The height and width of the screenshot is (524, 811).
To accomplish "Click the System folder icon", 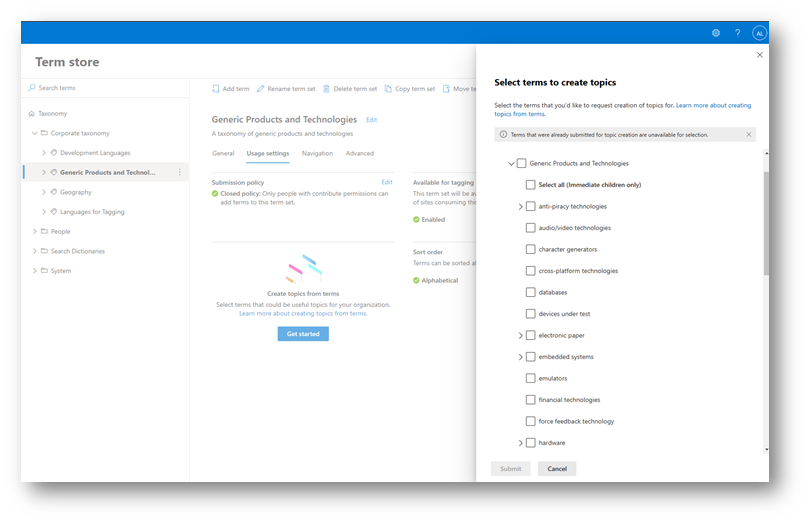I will [x=44, y=271].
